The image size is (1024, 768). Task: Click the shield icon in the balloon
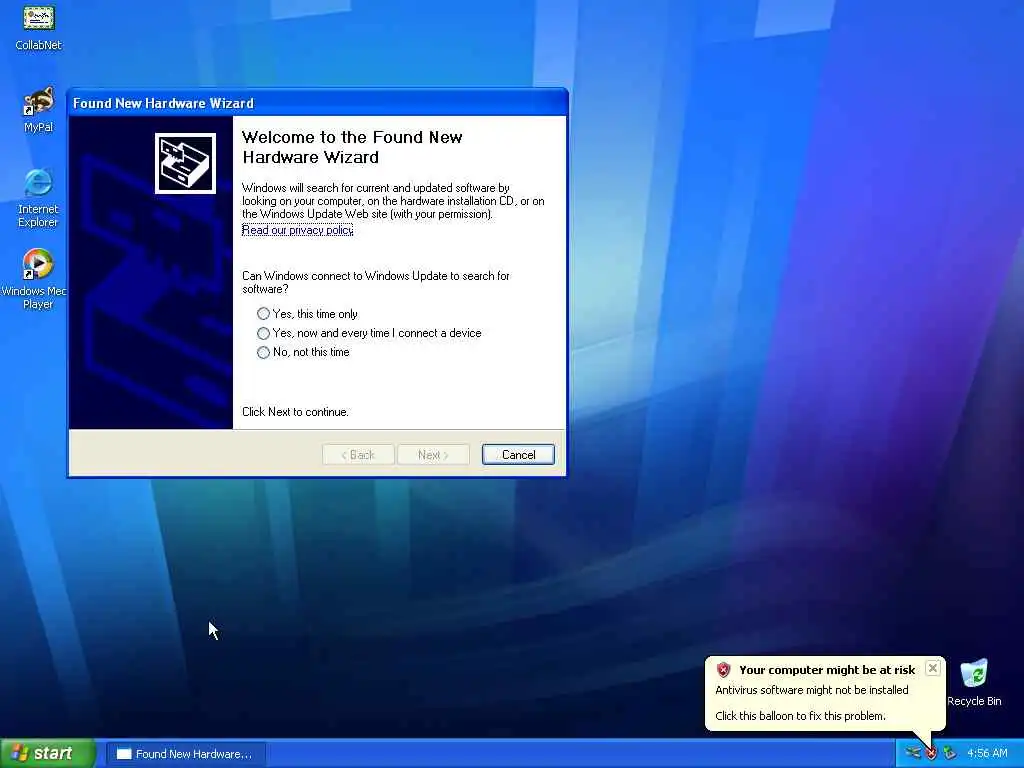(x=723, y=669)
